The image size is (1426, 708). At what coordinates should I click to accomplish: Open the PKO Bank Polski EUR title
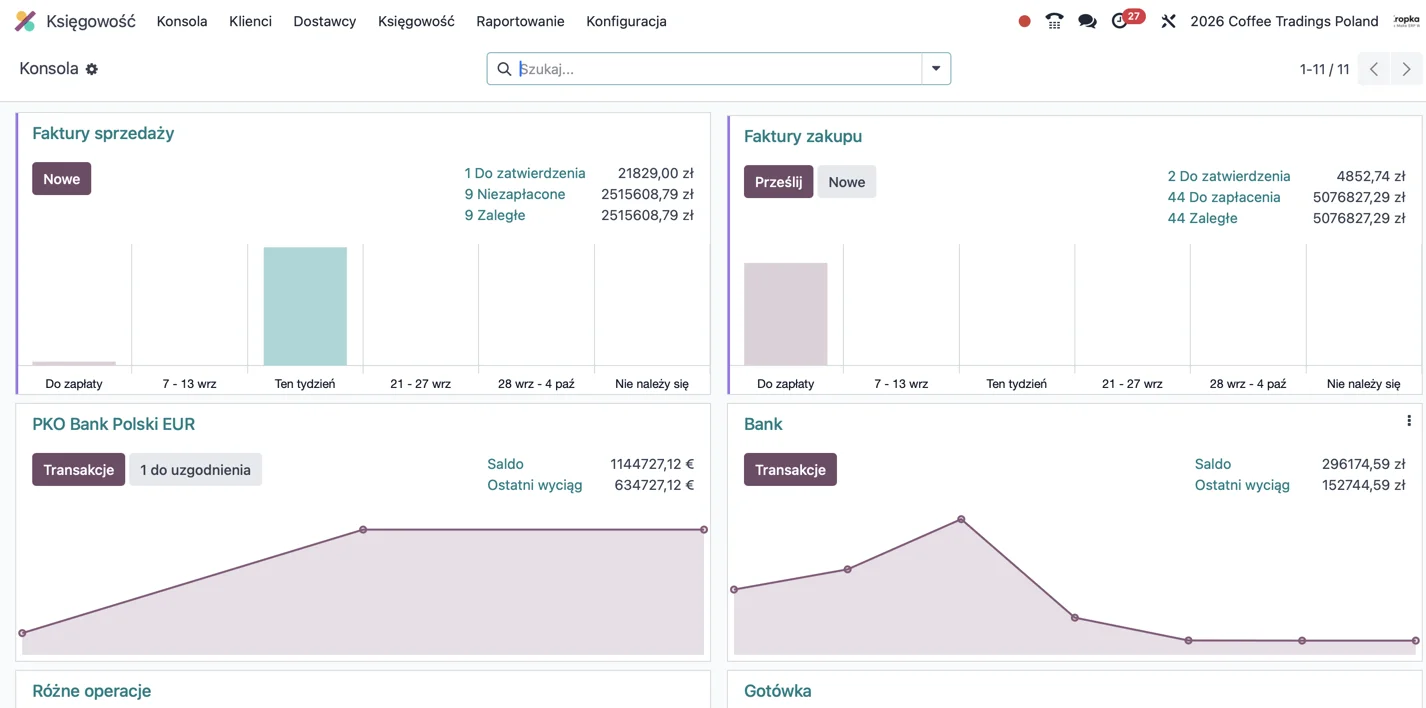[114, 424]
